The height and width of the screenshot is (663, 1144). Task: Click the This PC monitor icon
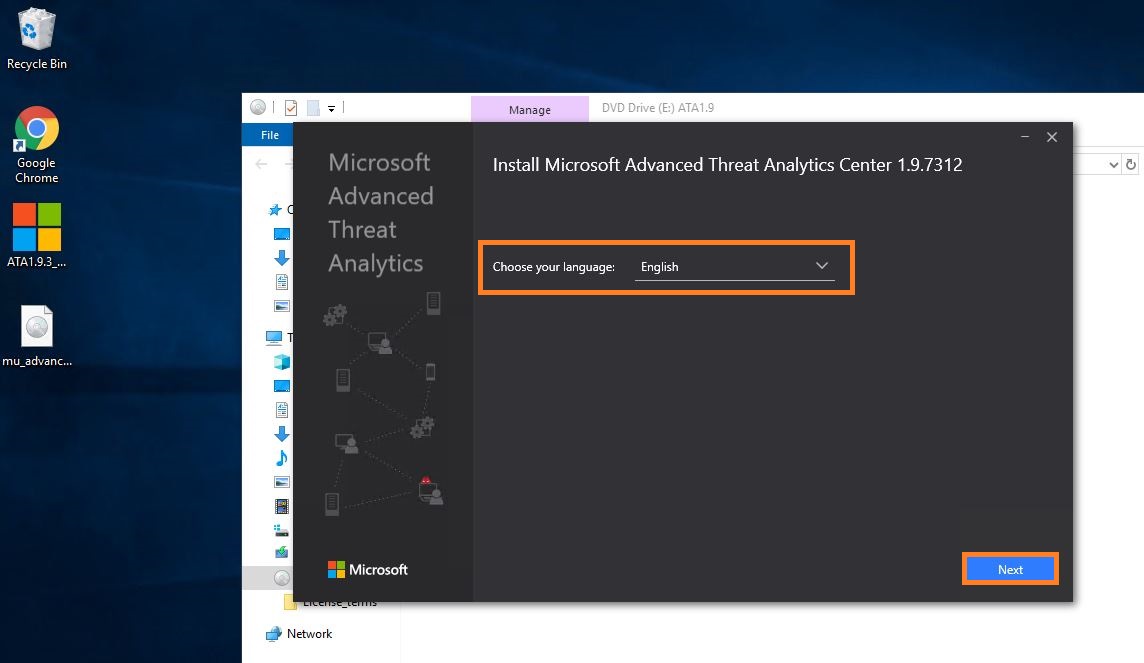[274, 337]
